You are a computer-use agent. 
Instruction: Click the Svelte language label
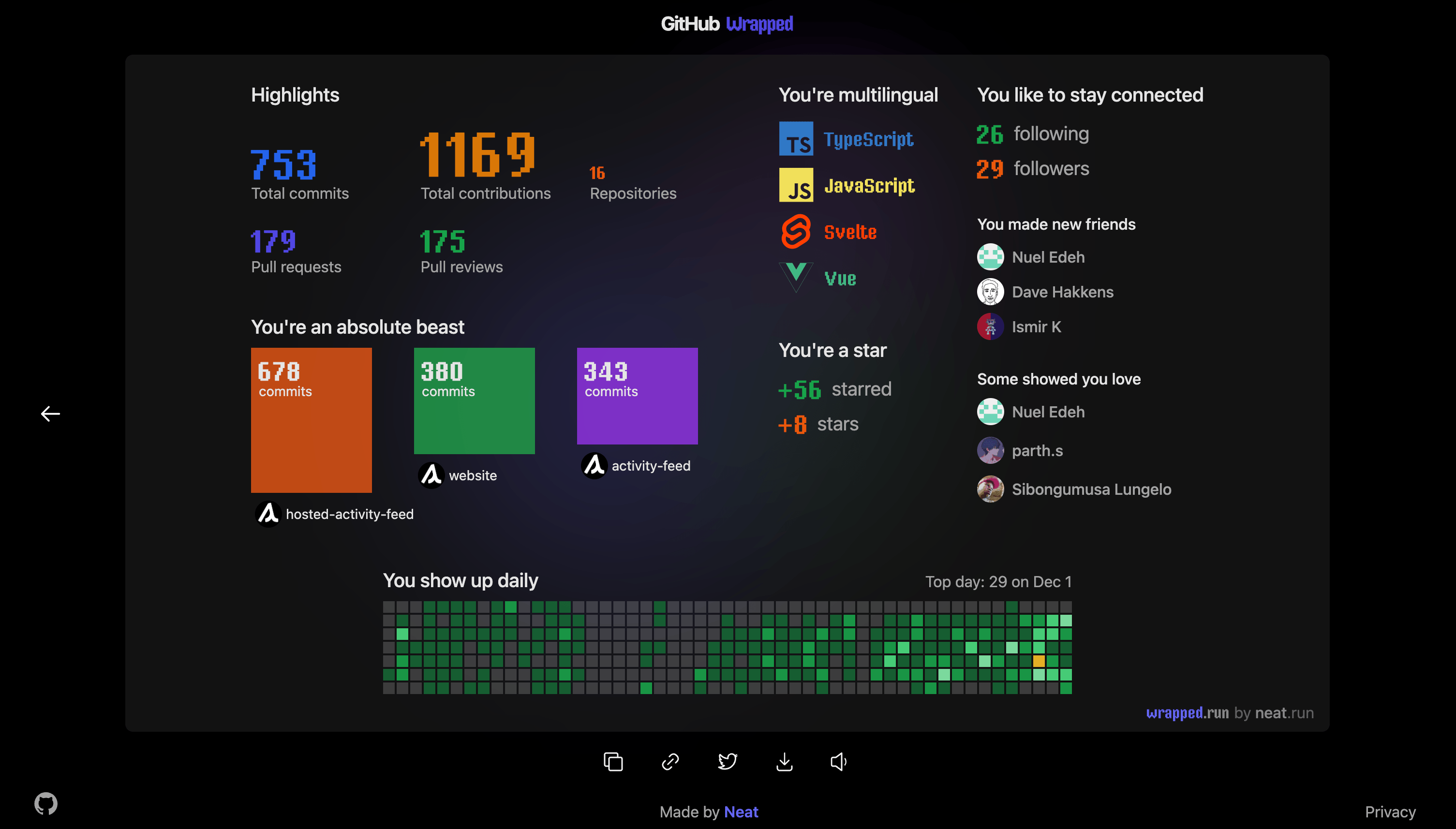coord(850,232)
